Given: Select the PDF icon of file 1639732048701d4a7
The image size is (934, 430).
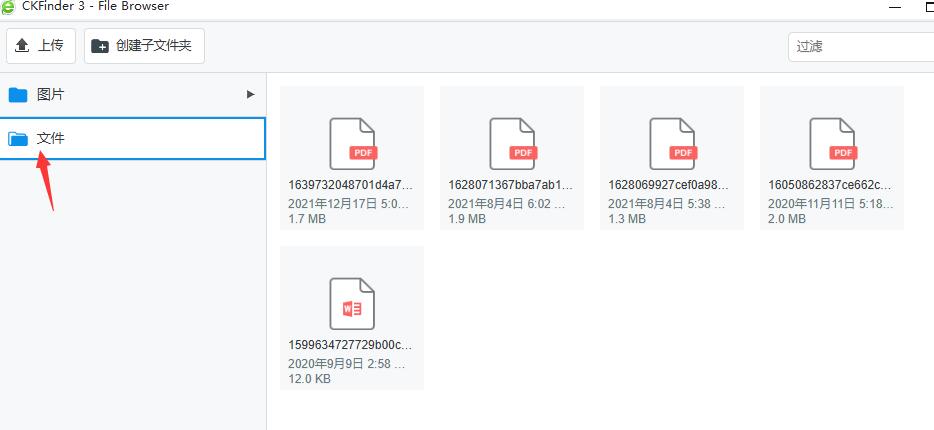Looking at the screenshot, I should pos(353,144).
